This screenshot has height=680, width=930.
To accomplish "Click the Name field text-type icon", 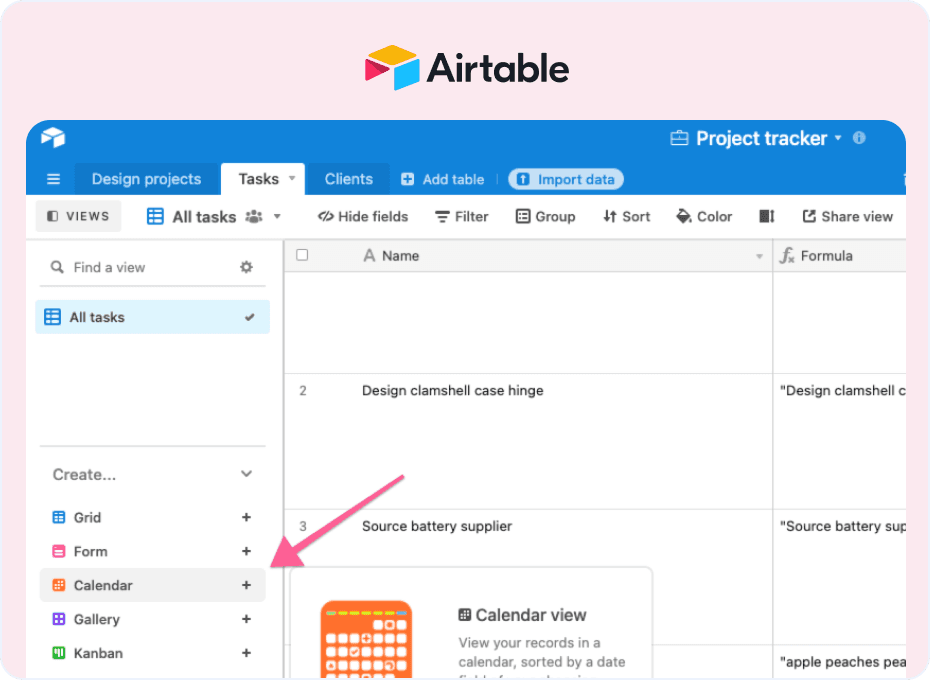I will pos(369,256).
